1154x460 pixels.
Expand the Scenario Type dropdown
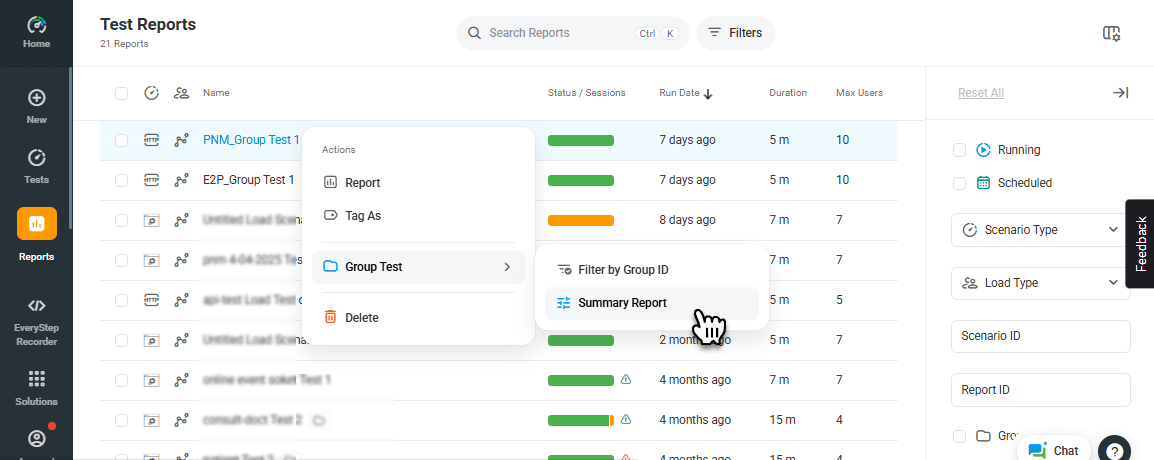(1040, 230)
